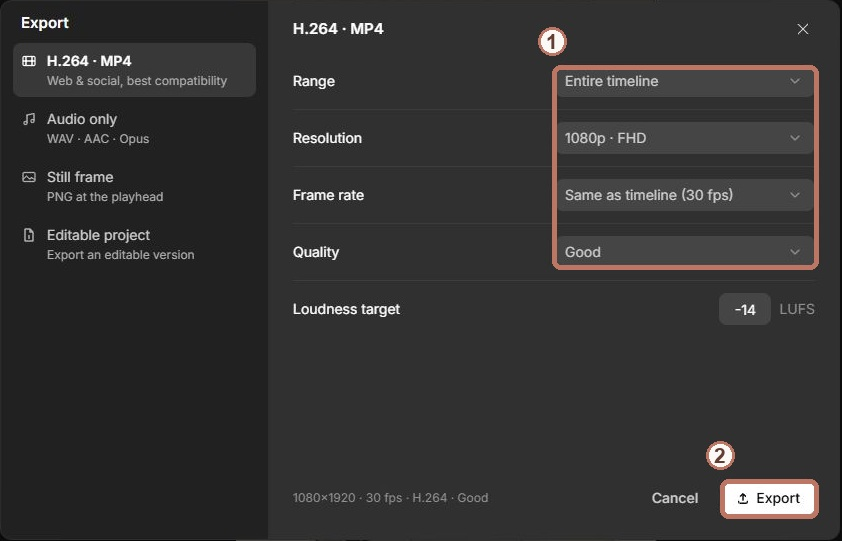This screenshot has width=842, height=541.
Task: Click the 'WAV · AAC · Opus' subtitle
Action: coord(98,139)
